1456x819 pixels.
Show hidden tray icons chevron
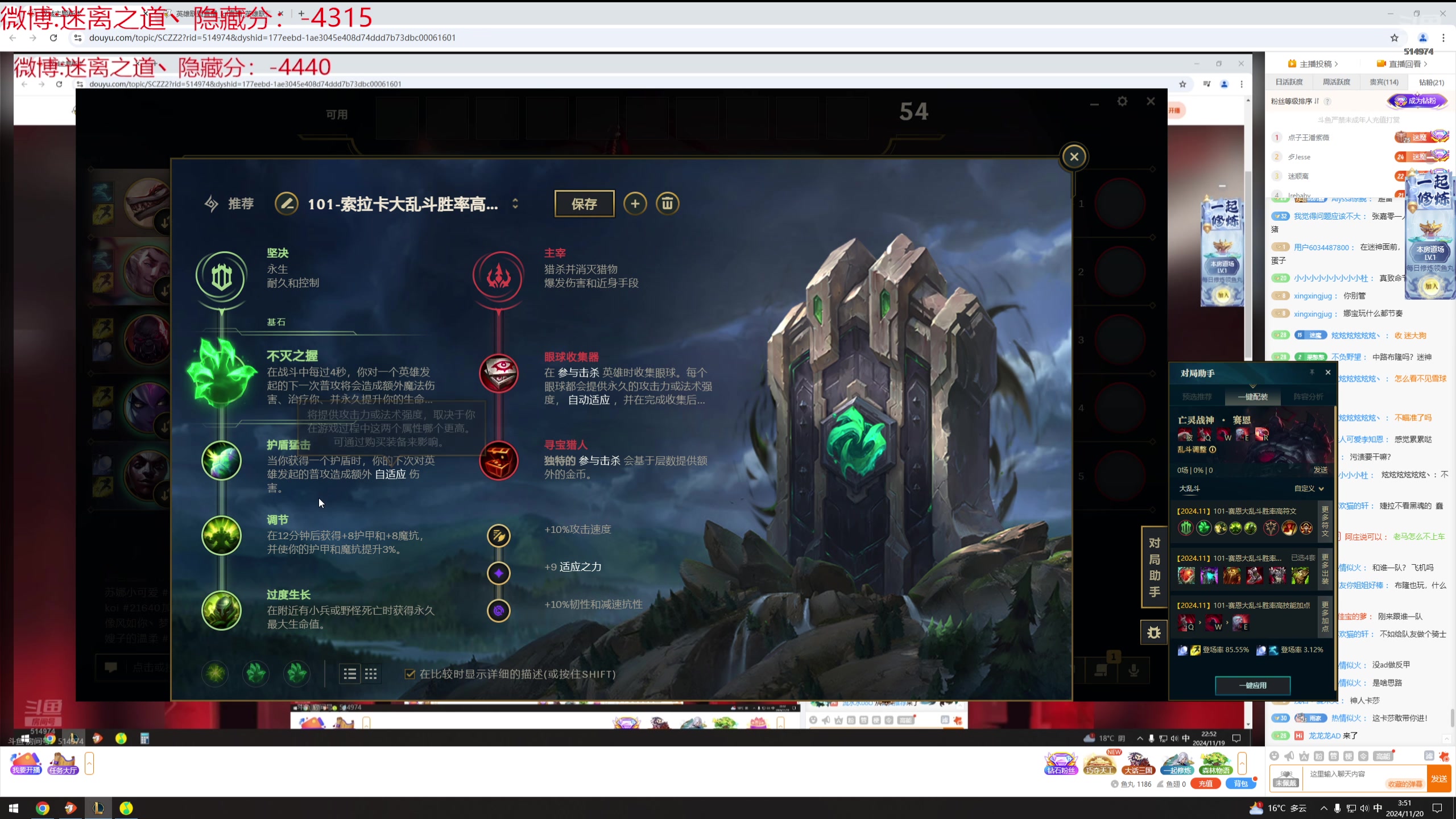pos(1324,808)
